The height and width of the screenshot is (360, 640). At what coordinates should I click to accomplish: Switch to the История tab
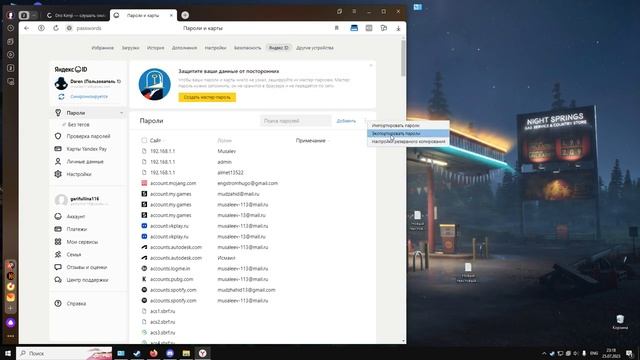156,48
